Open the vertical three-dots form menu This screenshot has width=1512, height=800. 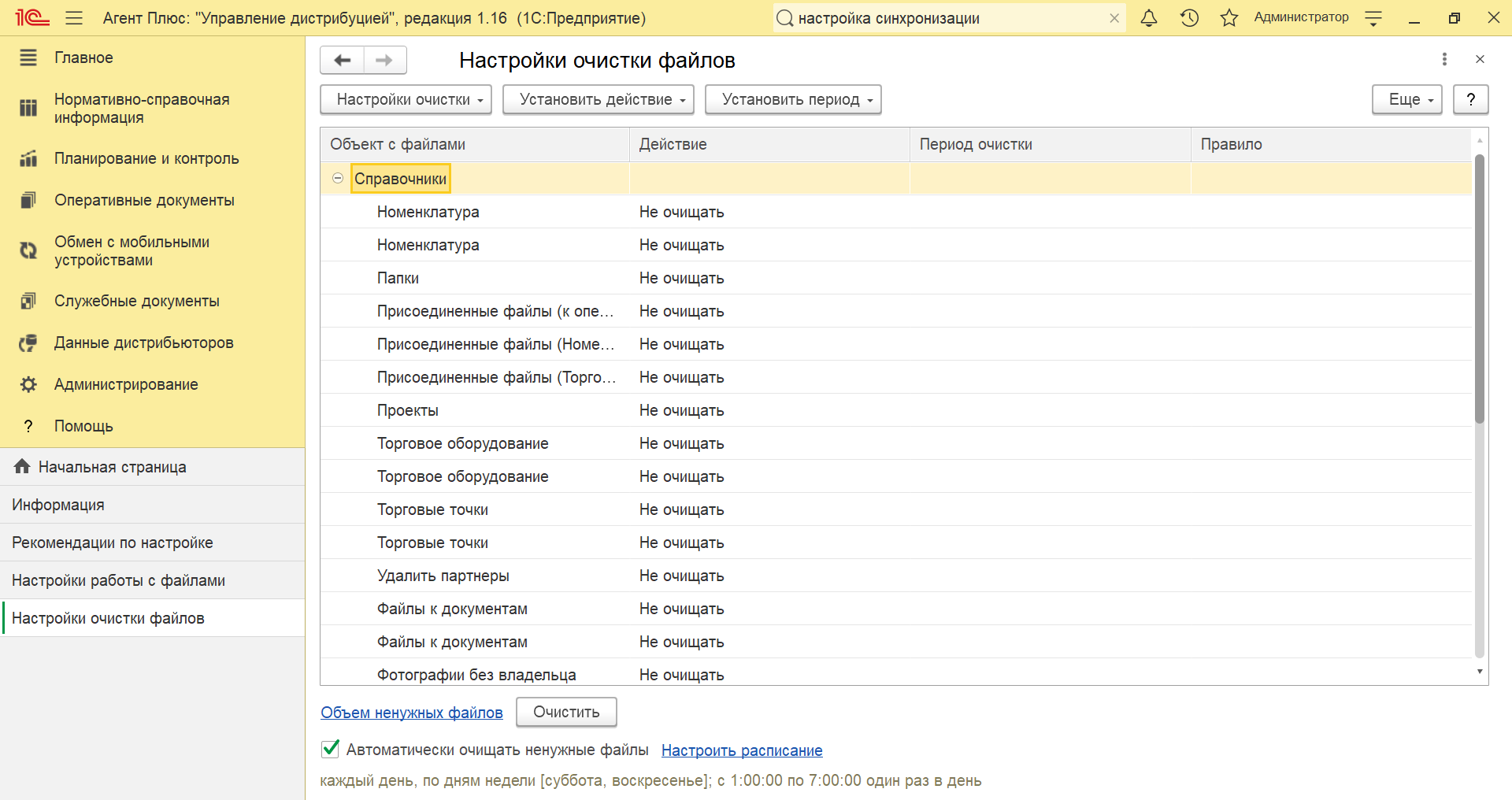(x=1444, y=59)
